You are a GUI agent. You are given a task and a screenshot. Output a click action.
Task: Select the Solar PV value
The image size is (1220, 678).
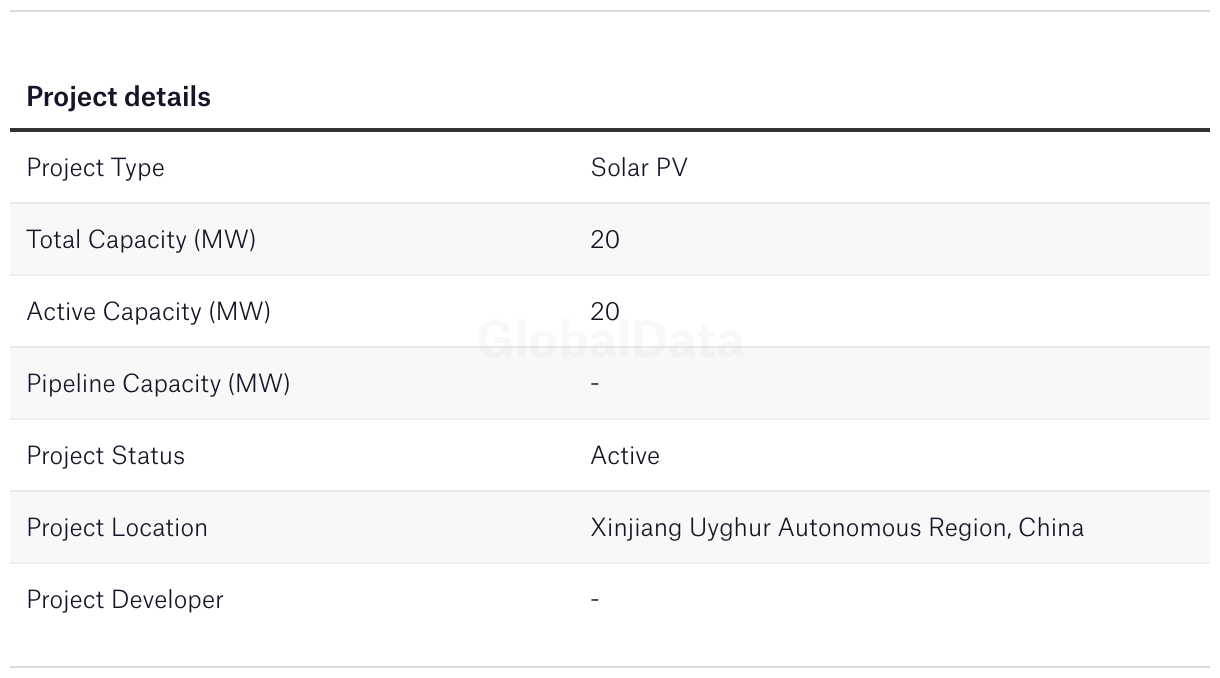tap(639, 168)
